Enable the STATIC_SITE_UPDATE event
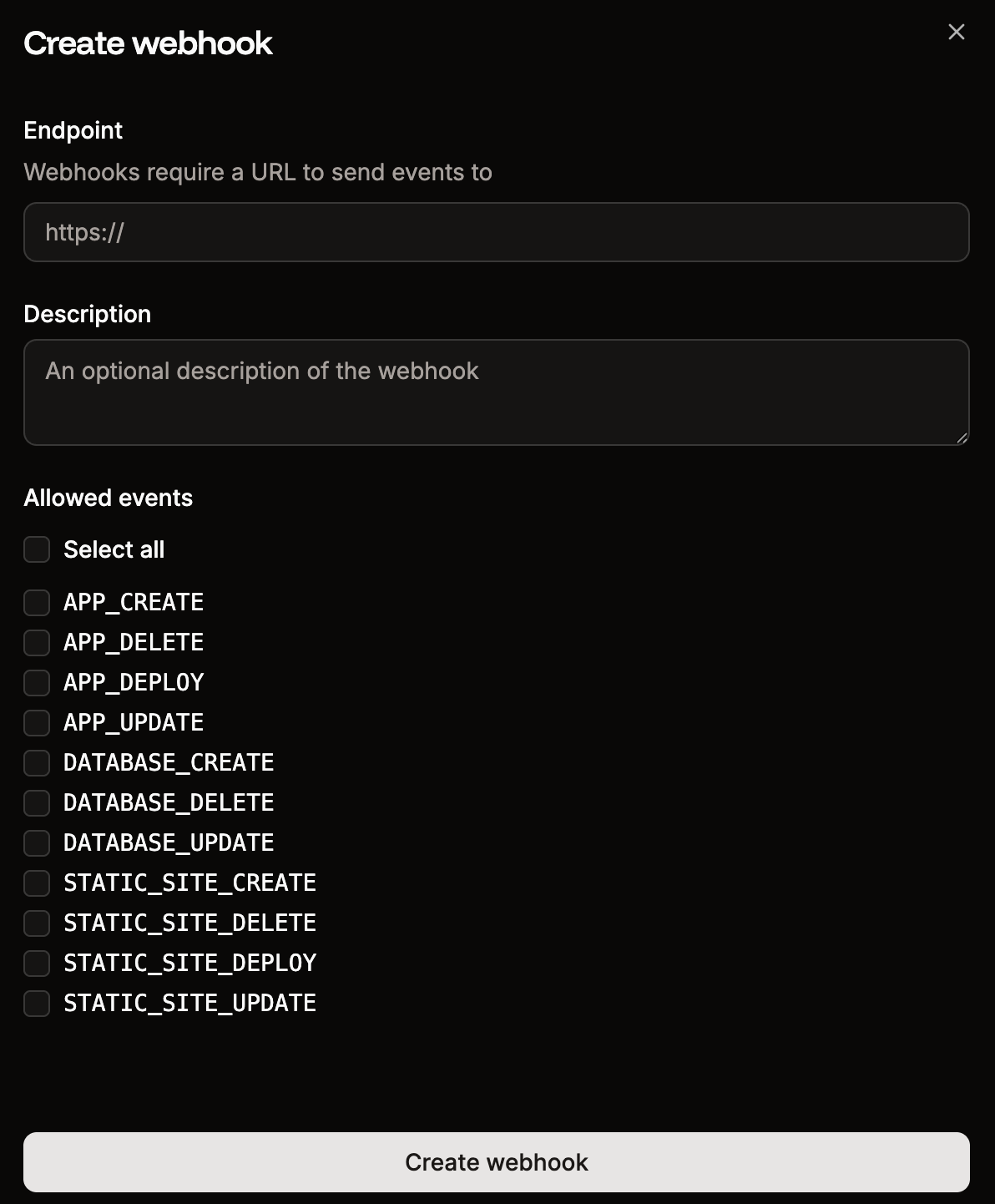The image size is (995, 1204). click(x=36, y=1003)
